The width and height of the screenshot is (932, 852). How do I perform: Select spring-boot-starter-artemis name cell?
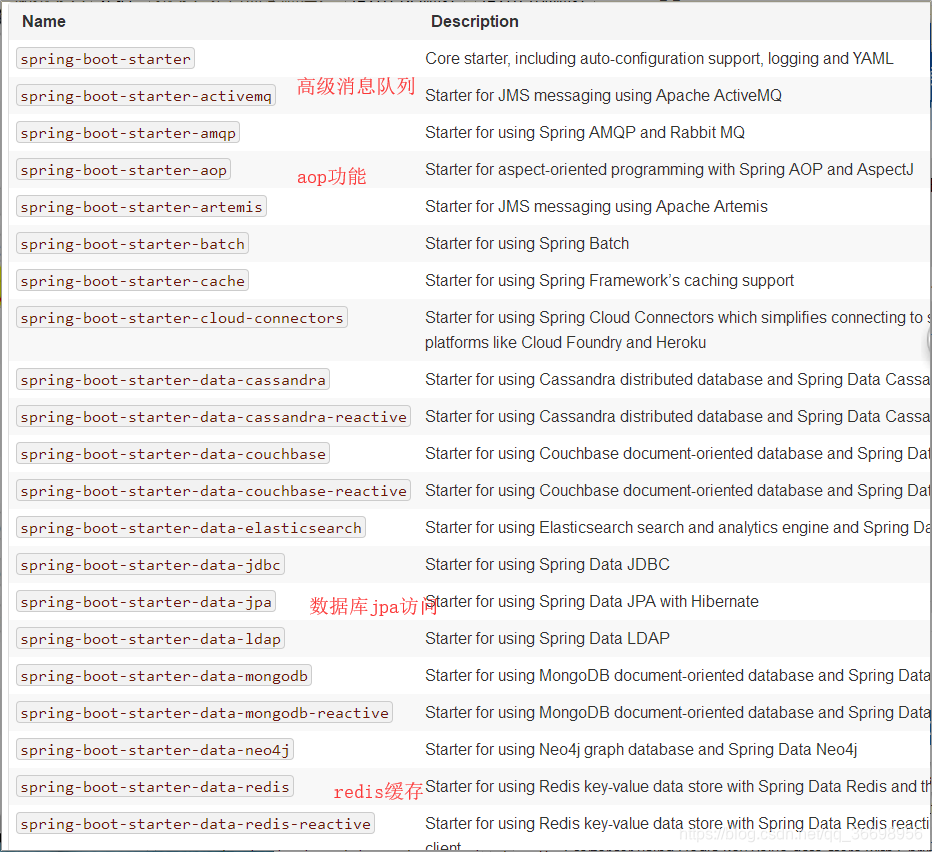click(x=141, y=206)
